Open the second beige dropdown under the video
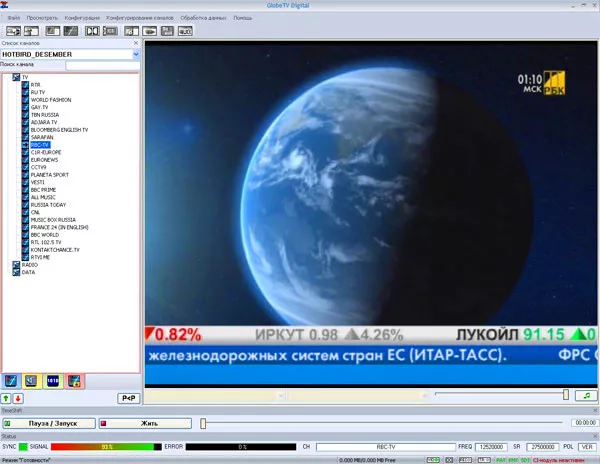The width and height of the screenshot is (600, 464). (x=424, y=396)
